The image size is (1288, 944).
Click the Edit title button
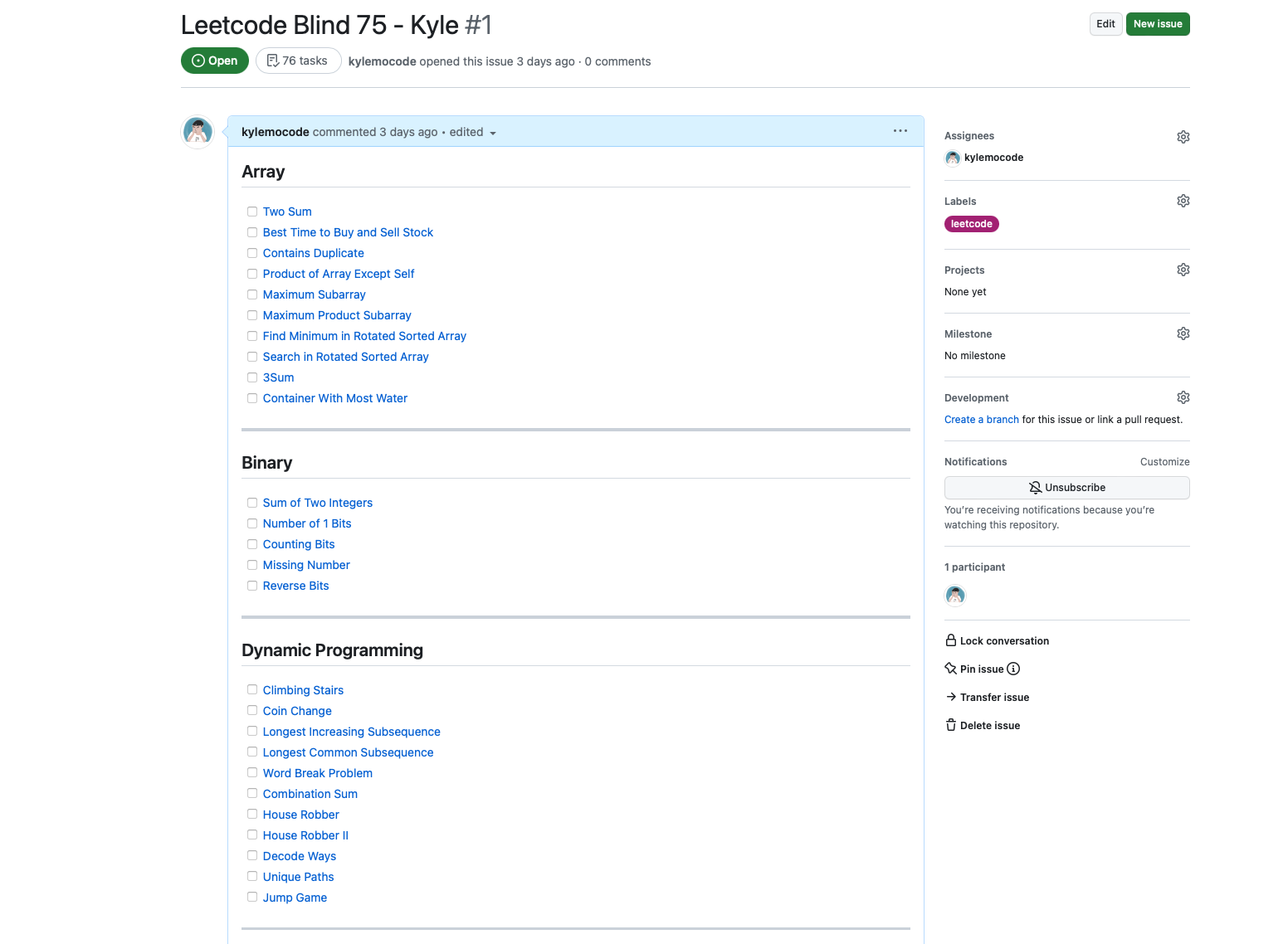1105,24
